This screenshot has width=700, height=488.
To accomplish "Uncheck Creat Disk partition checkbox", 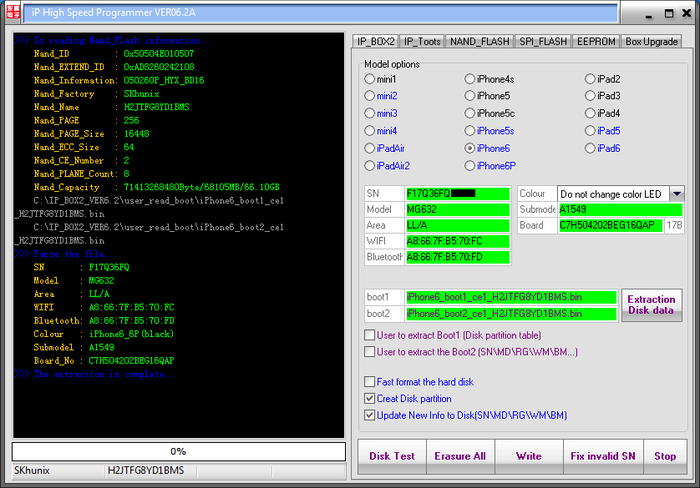I will click(x=371, y=398).
